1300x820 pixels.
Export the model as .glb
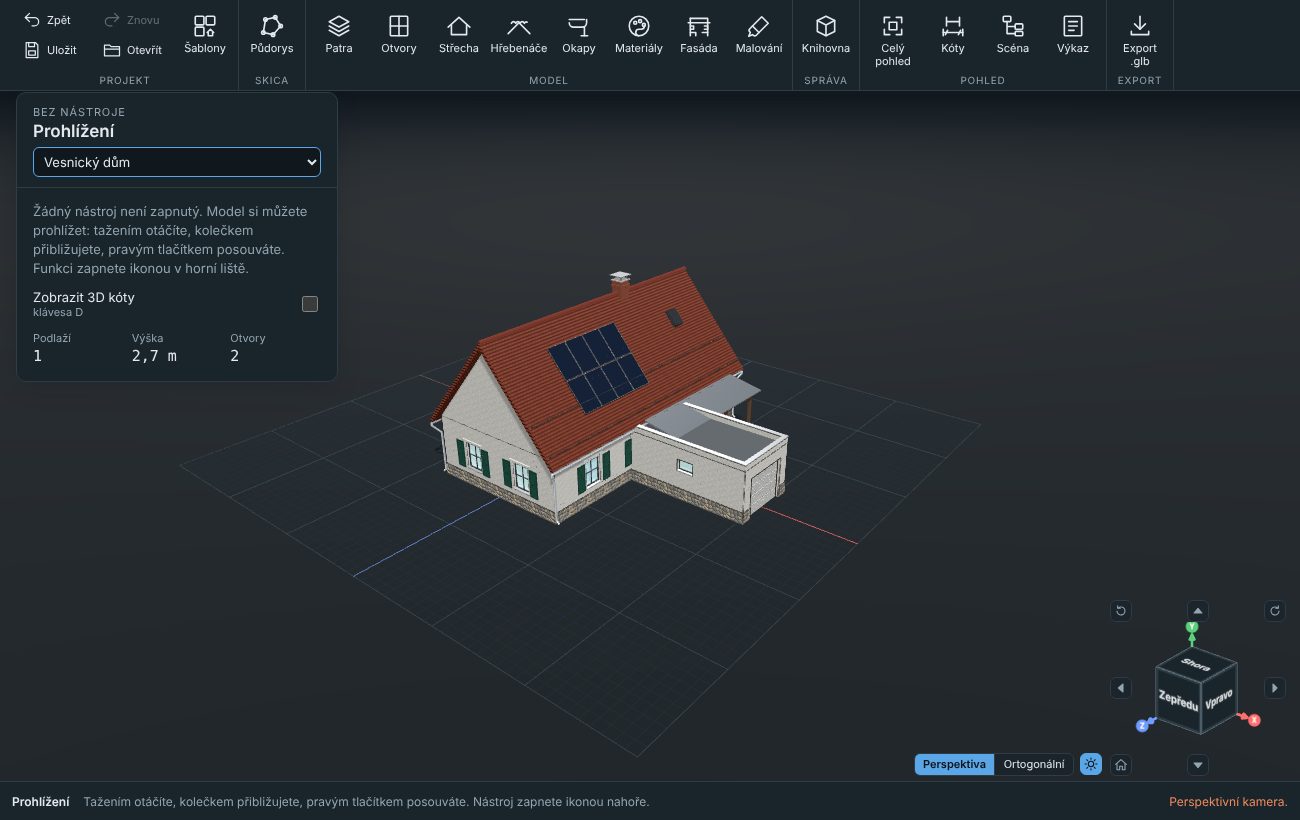click(x=1140, y=41)
